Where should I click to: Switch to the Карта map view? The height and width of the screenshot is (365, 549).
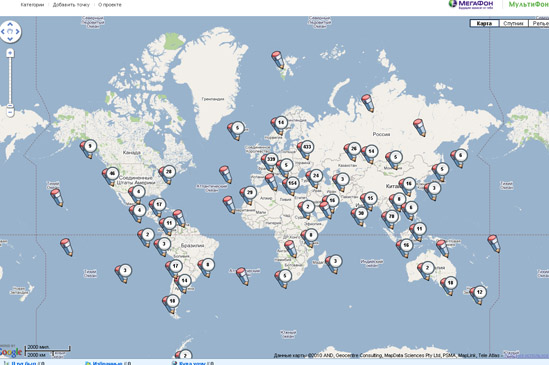tap(484, 23)
